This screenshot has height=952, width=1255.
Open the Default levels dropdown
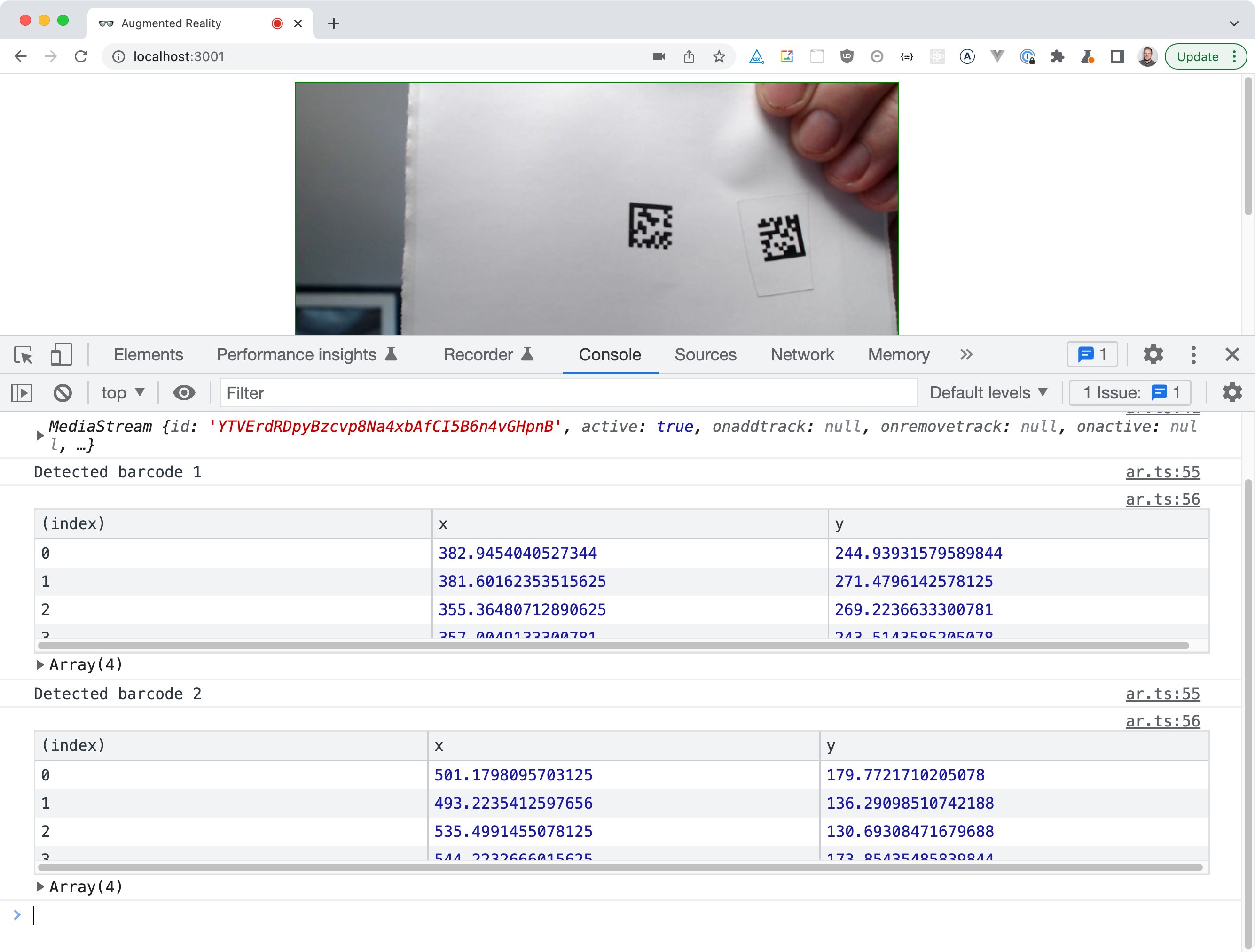pyautogui.click(x=988, y=392)
